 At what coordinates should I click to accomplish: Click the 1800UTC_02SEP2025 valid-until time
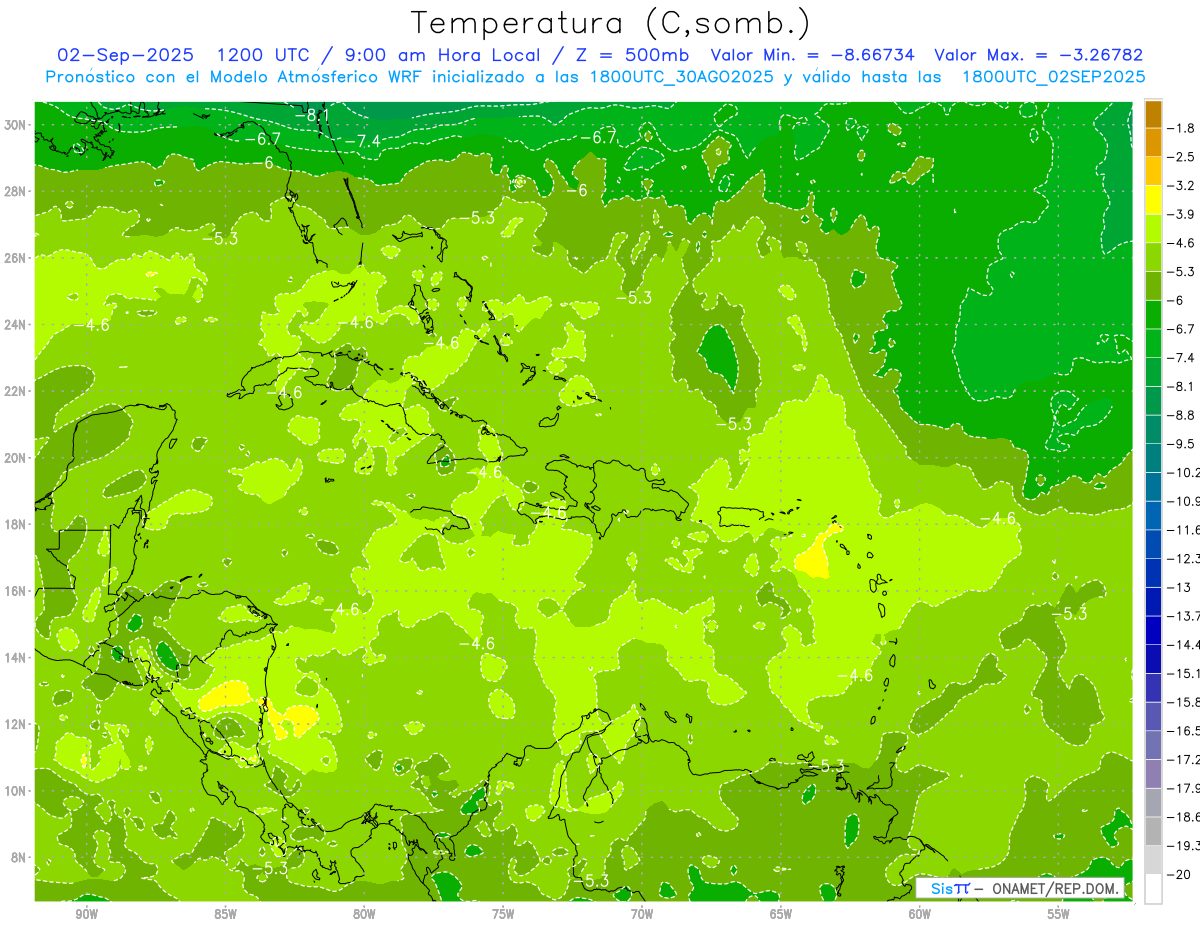(x=1053, y=77)
